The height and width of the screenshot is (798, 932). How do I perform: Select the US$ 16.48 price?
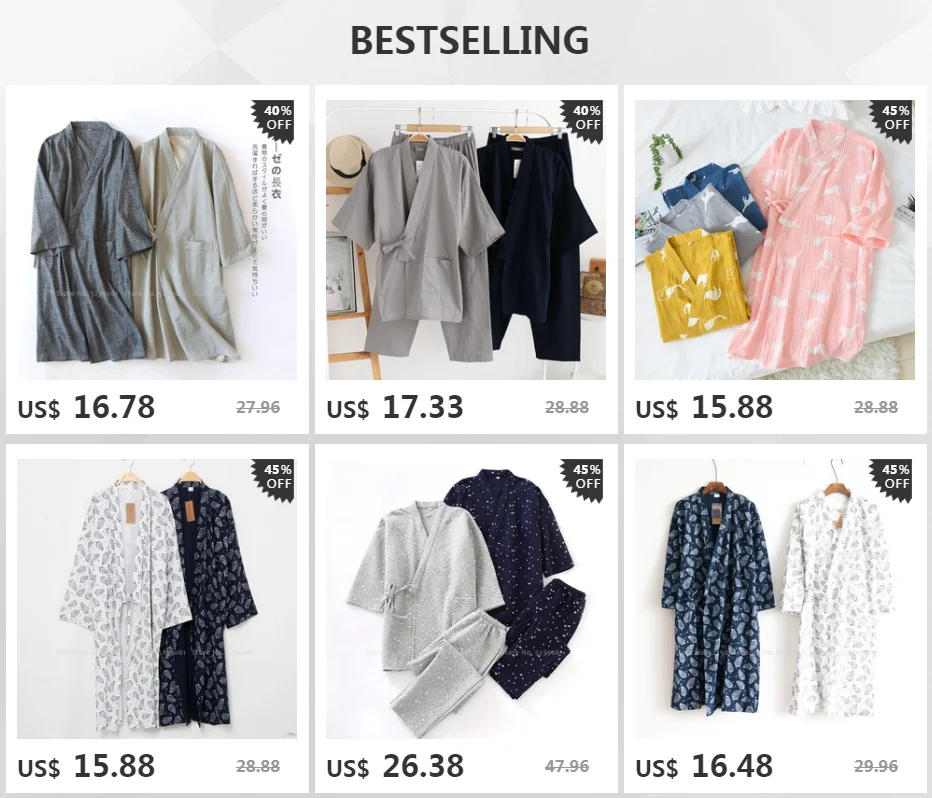(x=704, y=767)
